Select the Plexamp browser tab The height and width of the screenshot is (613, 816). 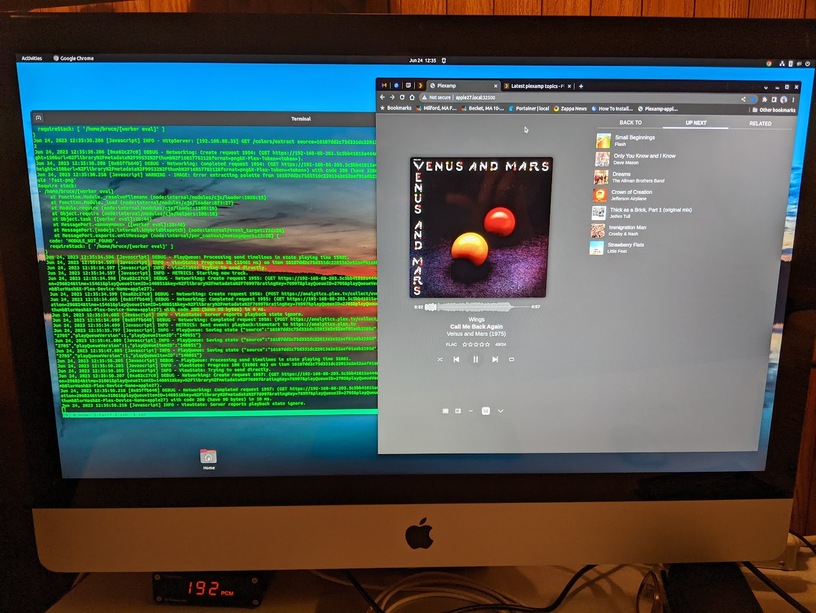[x=463, y=86]
